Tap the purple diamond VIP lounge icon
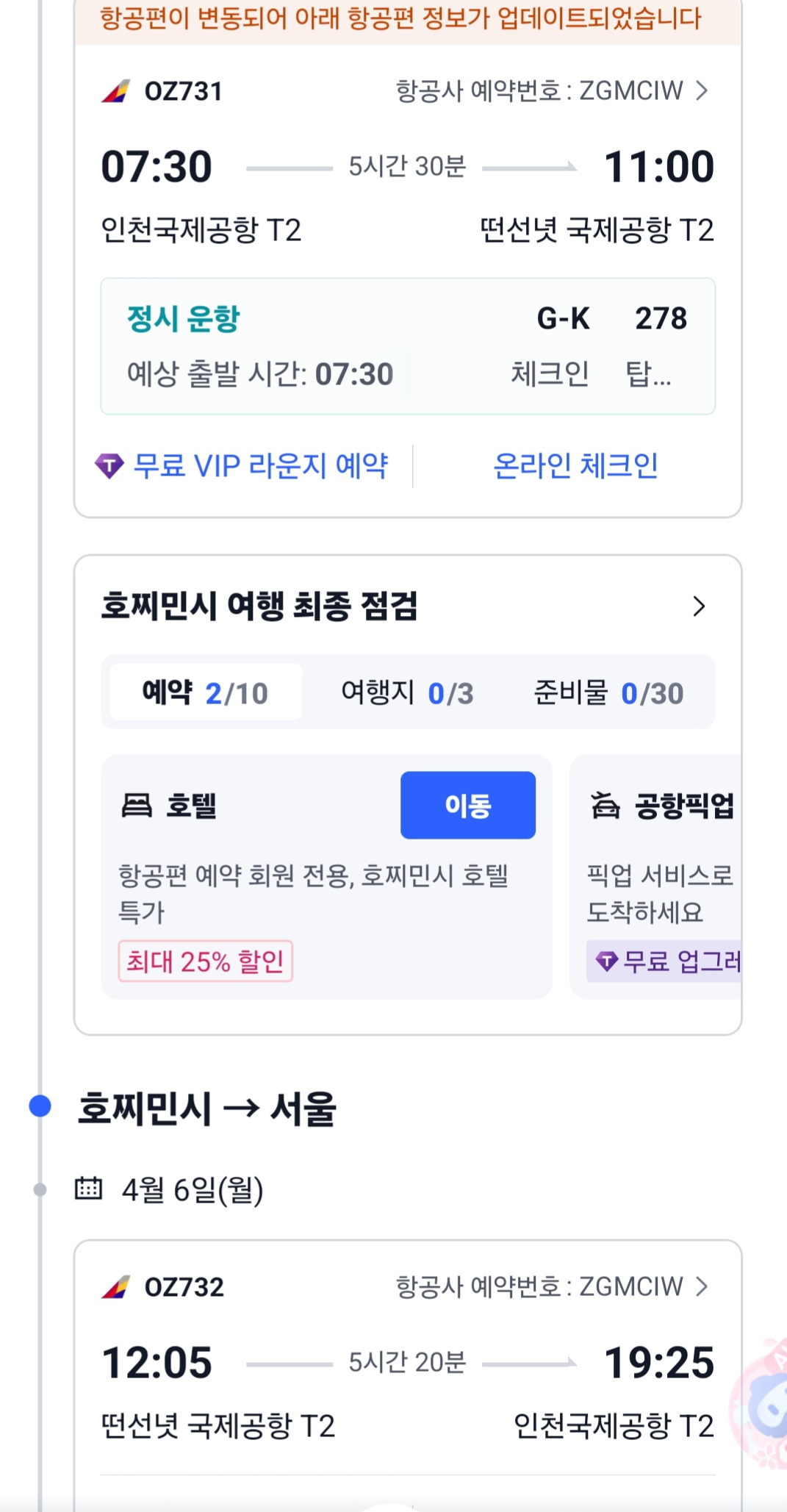Image resolution: width=787 pixels, height=1512 pixels. point(109,466)
